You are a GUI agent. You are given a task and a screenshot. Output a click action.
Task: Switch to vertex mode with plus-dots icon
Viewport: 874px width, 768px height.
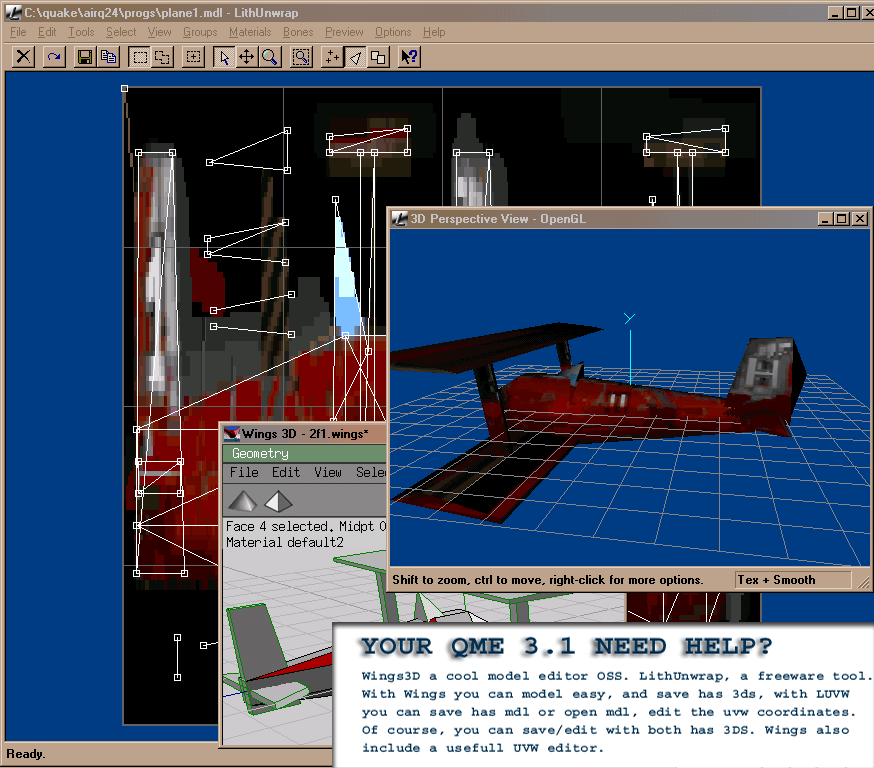pos(332,57)
